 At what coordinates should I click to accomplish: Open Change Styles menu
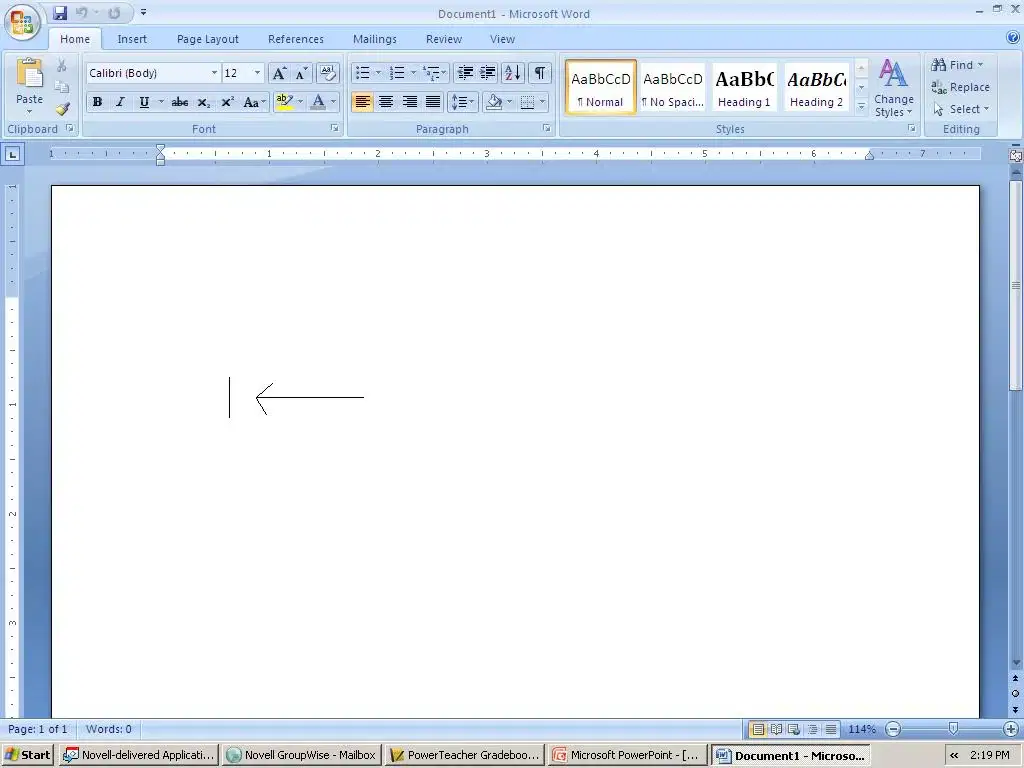pyautogui.click(x=894, y=88)
